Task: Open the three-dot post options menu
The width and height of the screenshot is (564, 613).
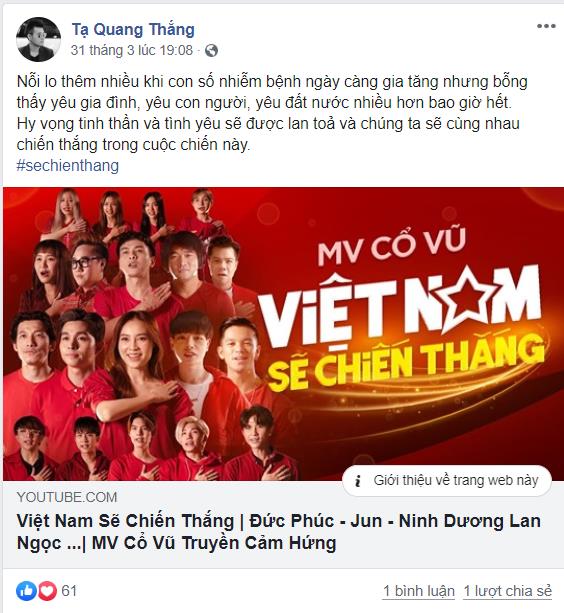Action: (546, 27)
